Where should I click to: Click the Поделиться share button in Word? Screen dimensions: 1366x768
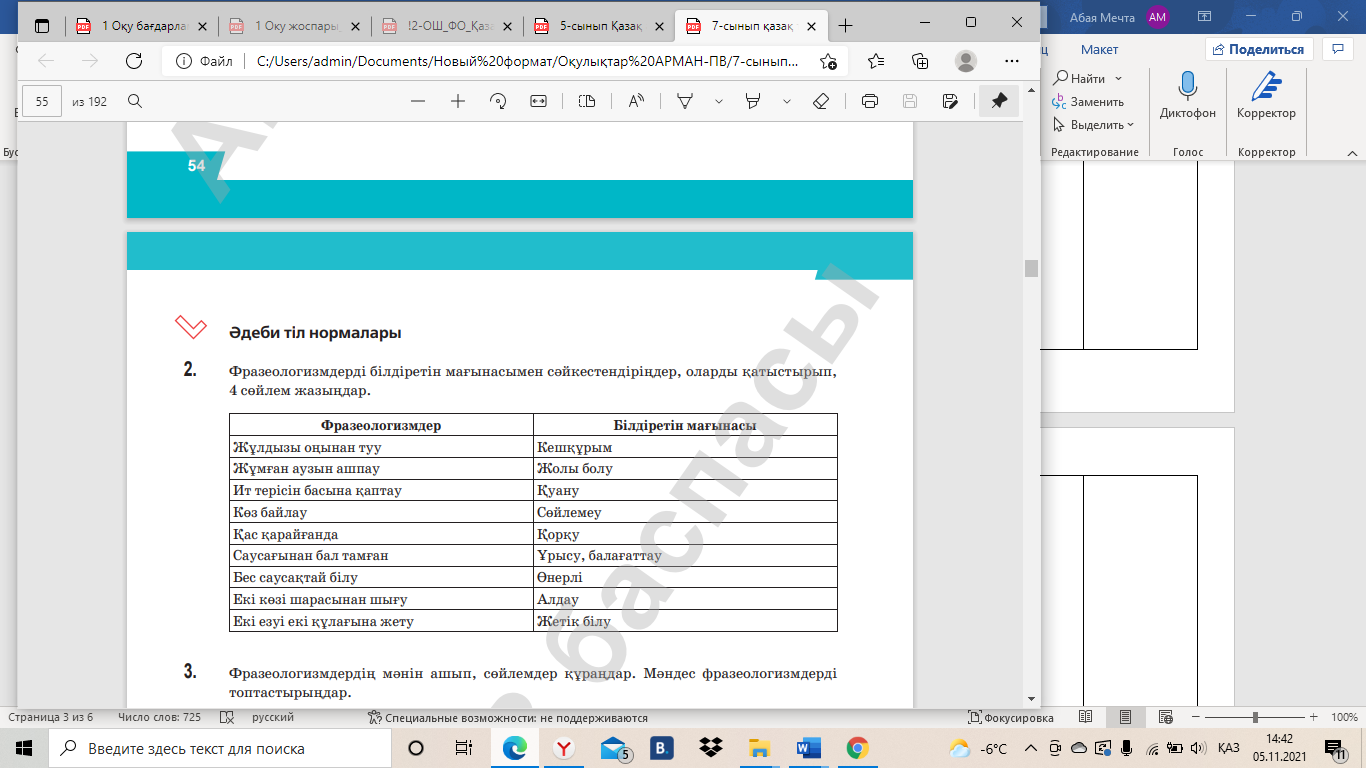pyautogui.click(x=1258, y=49)
